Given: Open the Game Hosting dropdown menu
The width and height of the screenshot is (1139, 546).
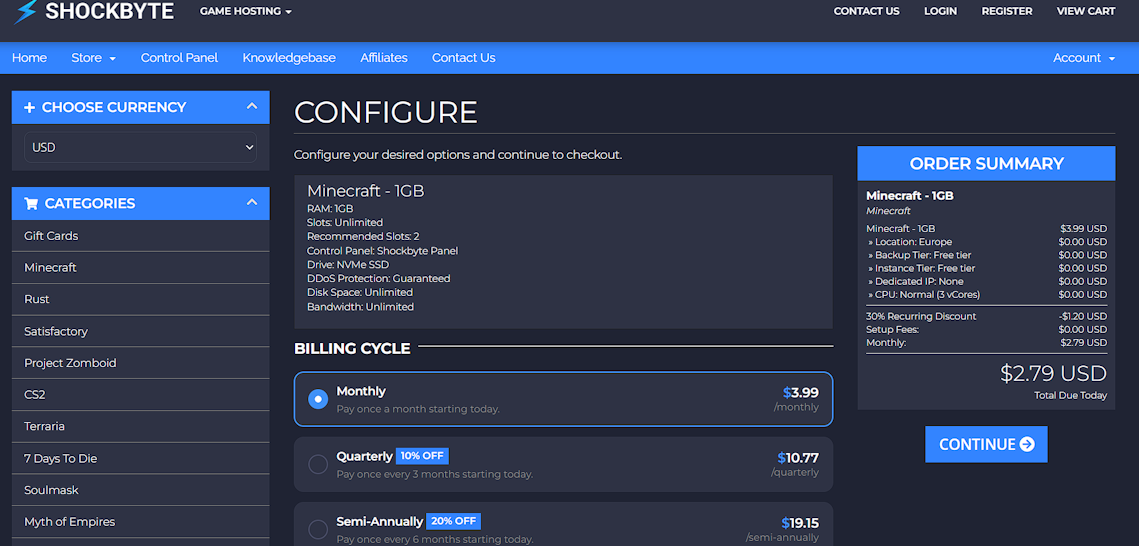Looking at the screenshot, I should [246, 12].
